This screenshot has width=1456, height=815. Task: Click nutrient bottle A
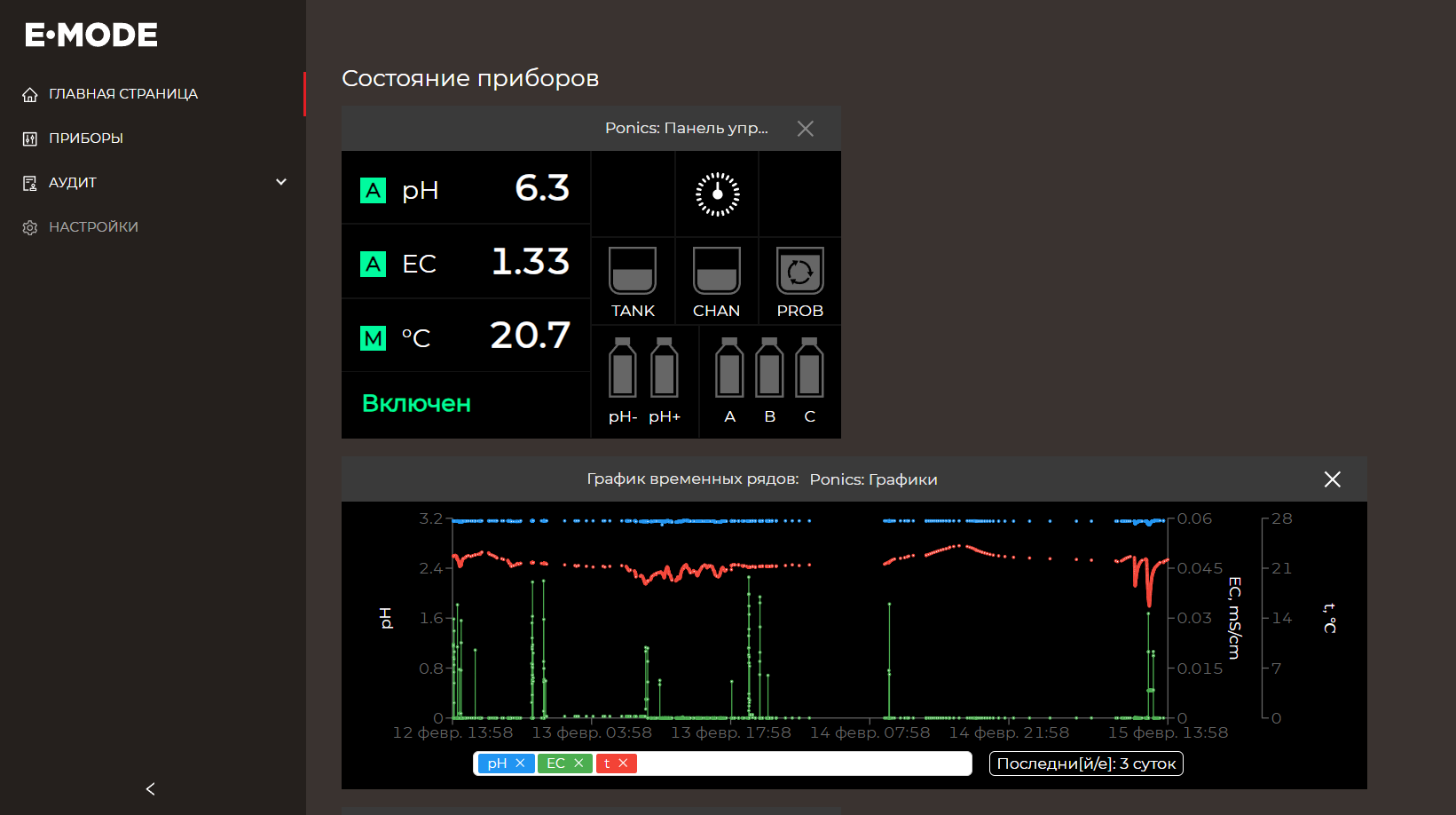click(x=729, y=368)
